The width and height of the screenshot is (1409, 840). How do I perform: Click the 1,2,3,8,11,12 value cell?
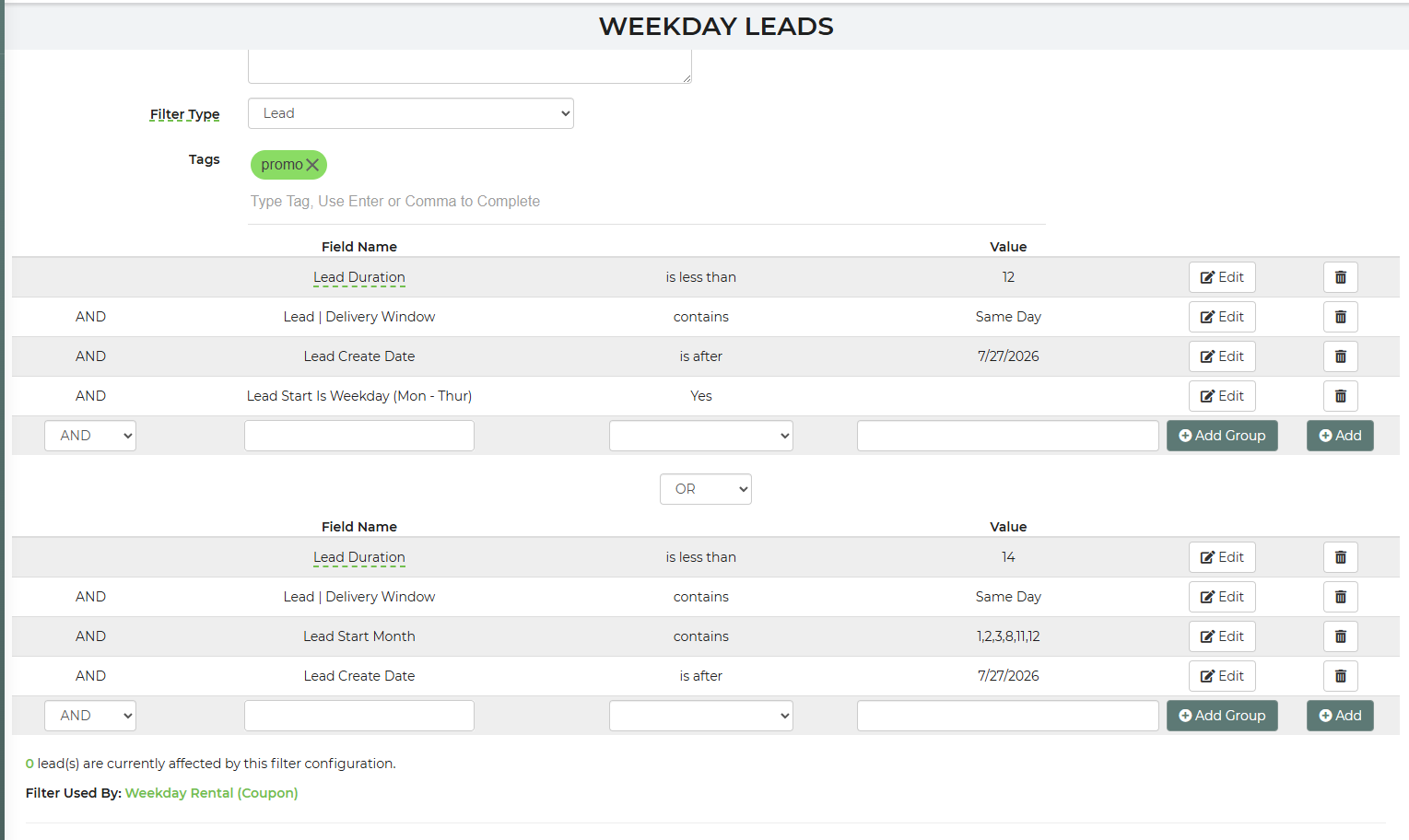click(1008, 636)
